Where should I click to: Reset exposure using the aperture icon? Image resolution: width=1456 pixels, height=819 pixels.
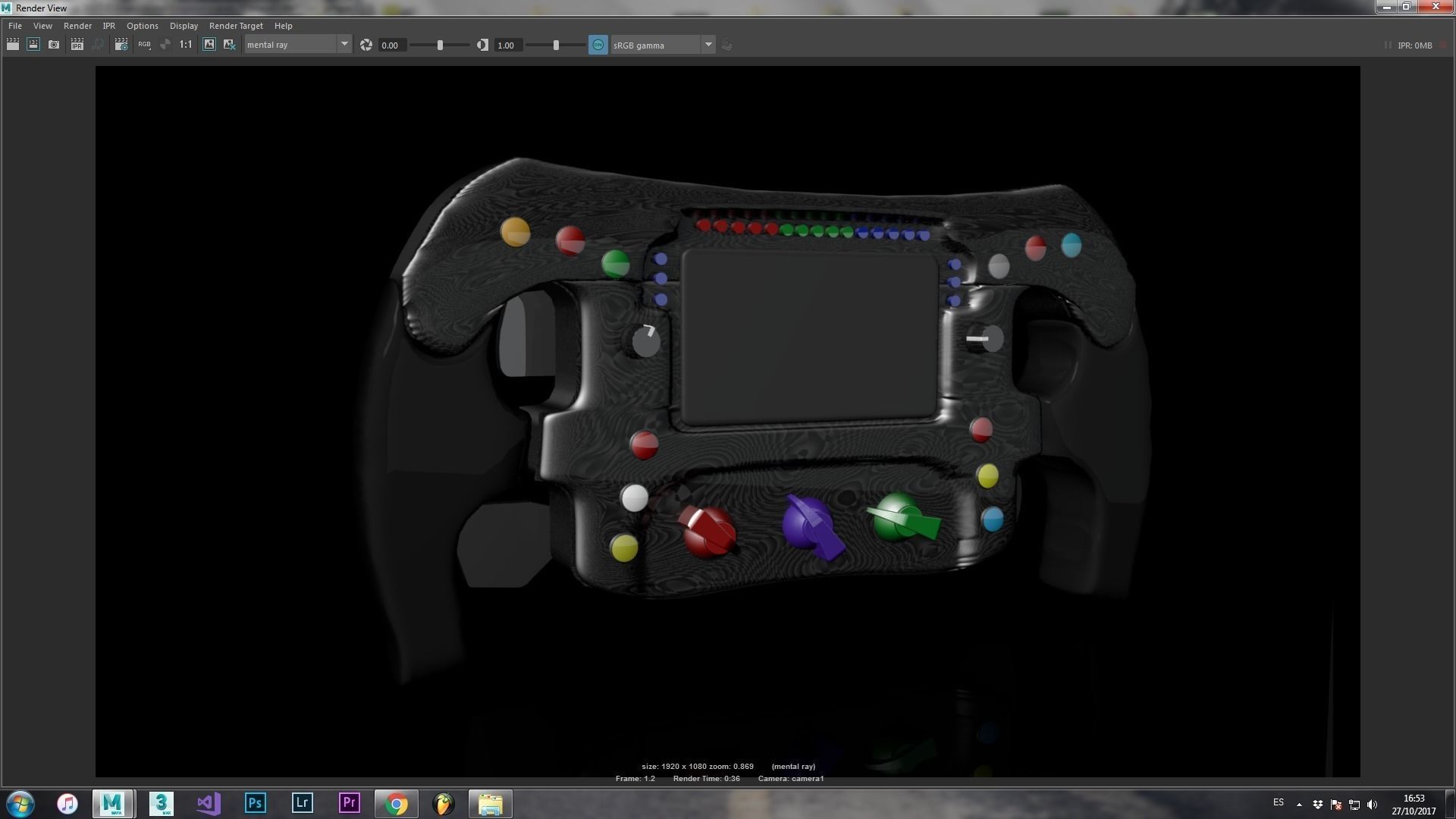[x=366, y=45]
